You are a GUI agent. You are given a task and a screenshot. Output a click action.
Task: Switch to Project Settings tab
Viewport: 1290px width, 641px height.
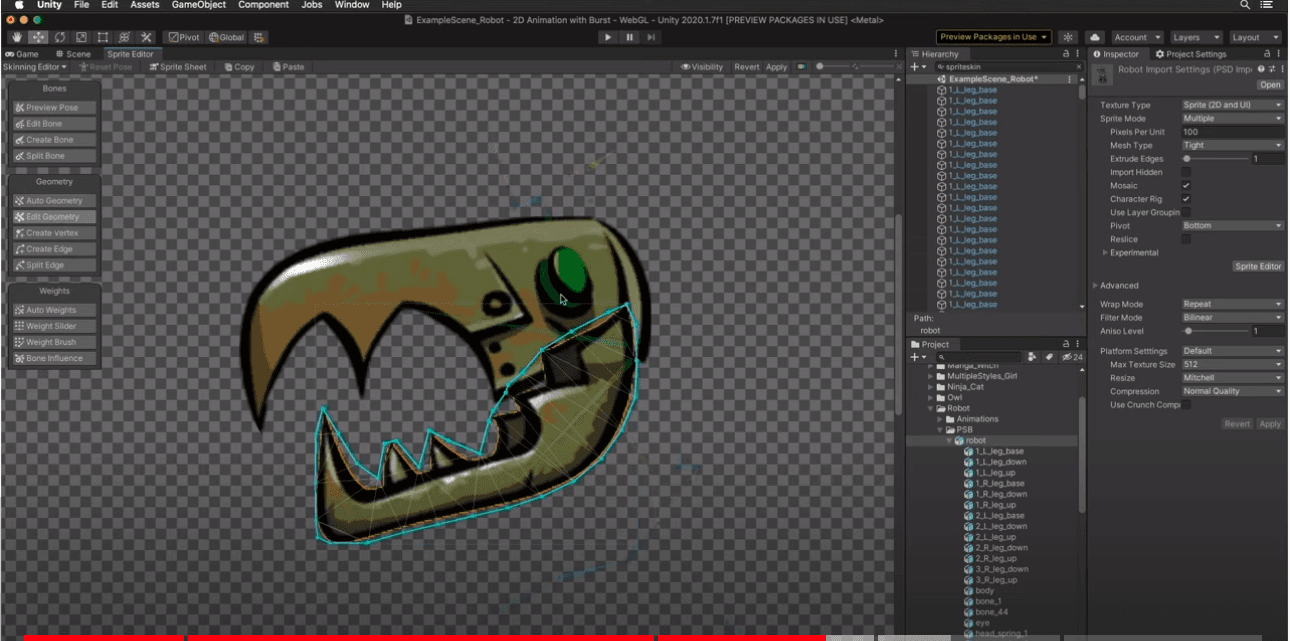pyautogui.click(x=1191, y=54)
